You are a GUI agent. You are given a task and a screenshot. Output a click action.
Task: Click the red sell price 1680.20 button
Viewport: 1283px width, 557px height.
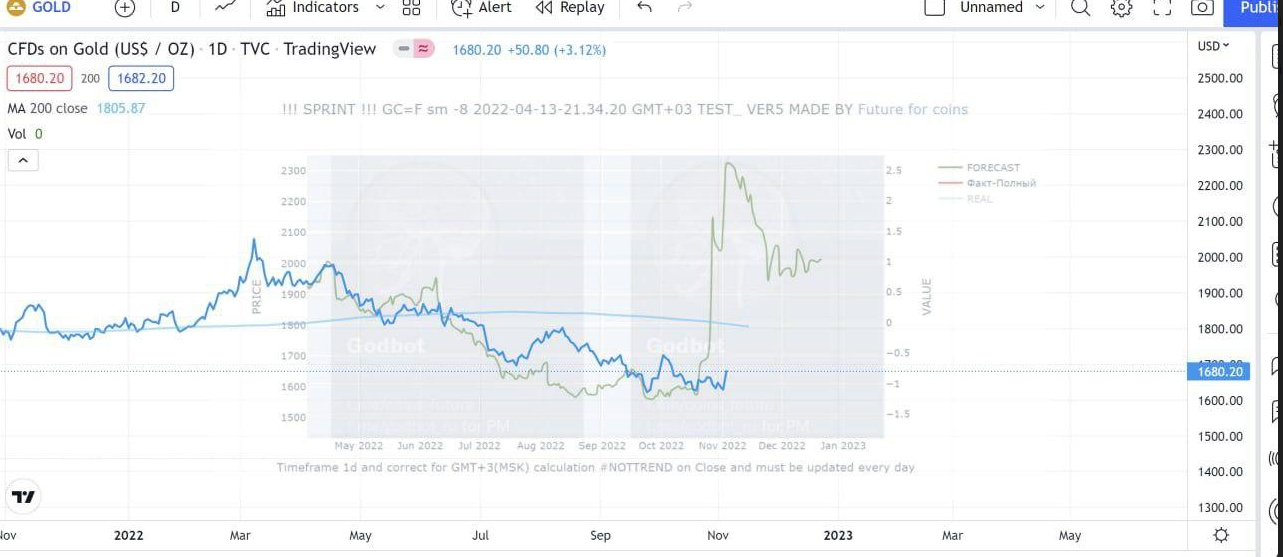click(x=40, y=78)
